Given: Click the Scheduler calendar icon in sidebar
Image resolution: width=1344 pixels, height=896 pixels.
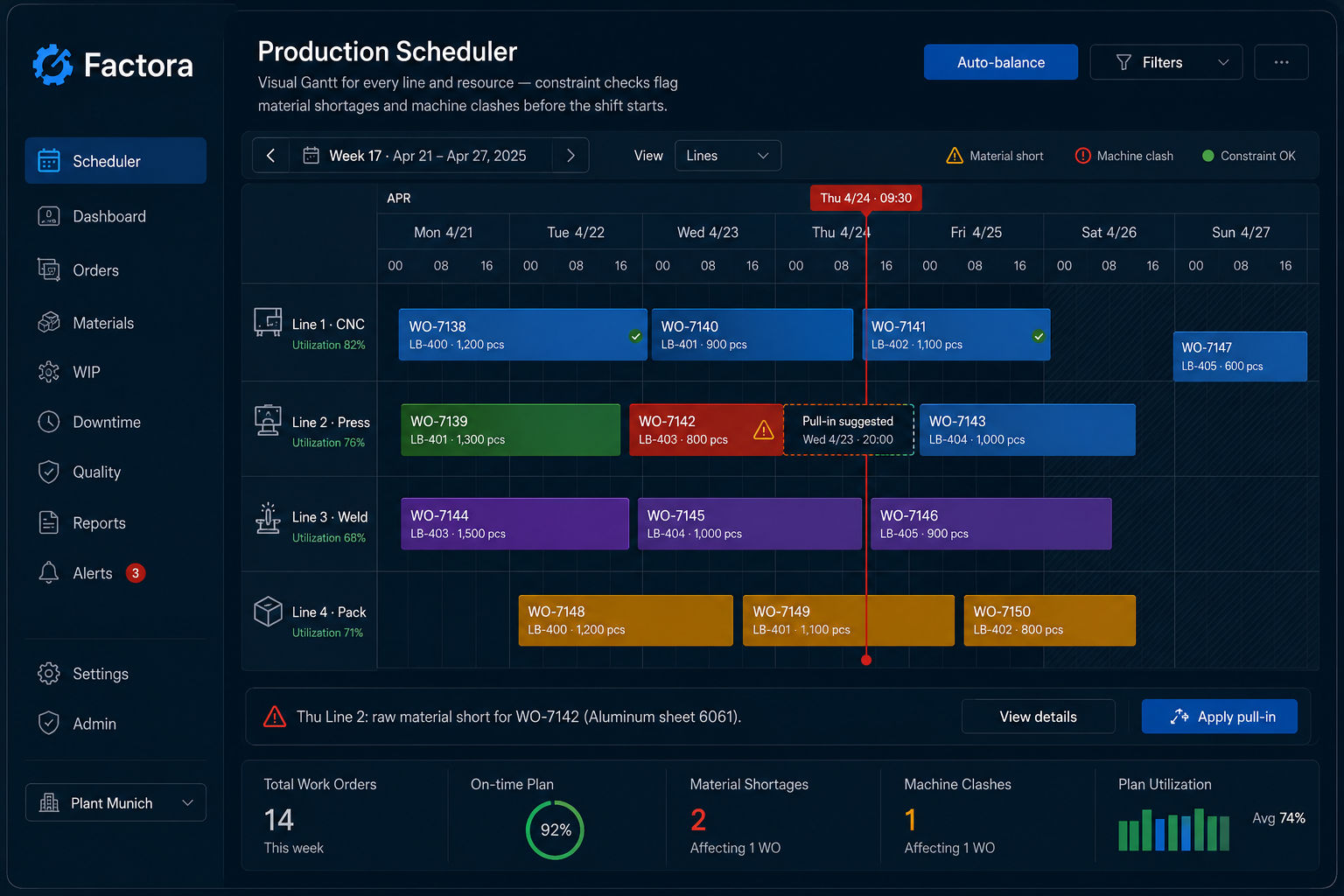Looking at the screenshot, I should coord(49,161).
